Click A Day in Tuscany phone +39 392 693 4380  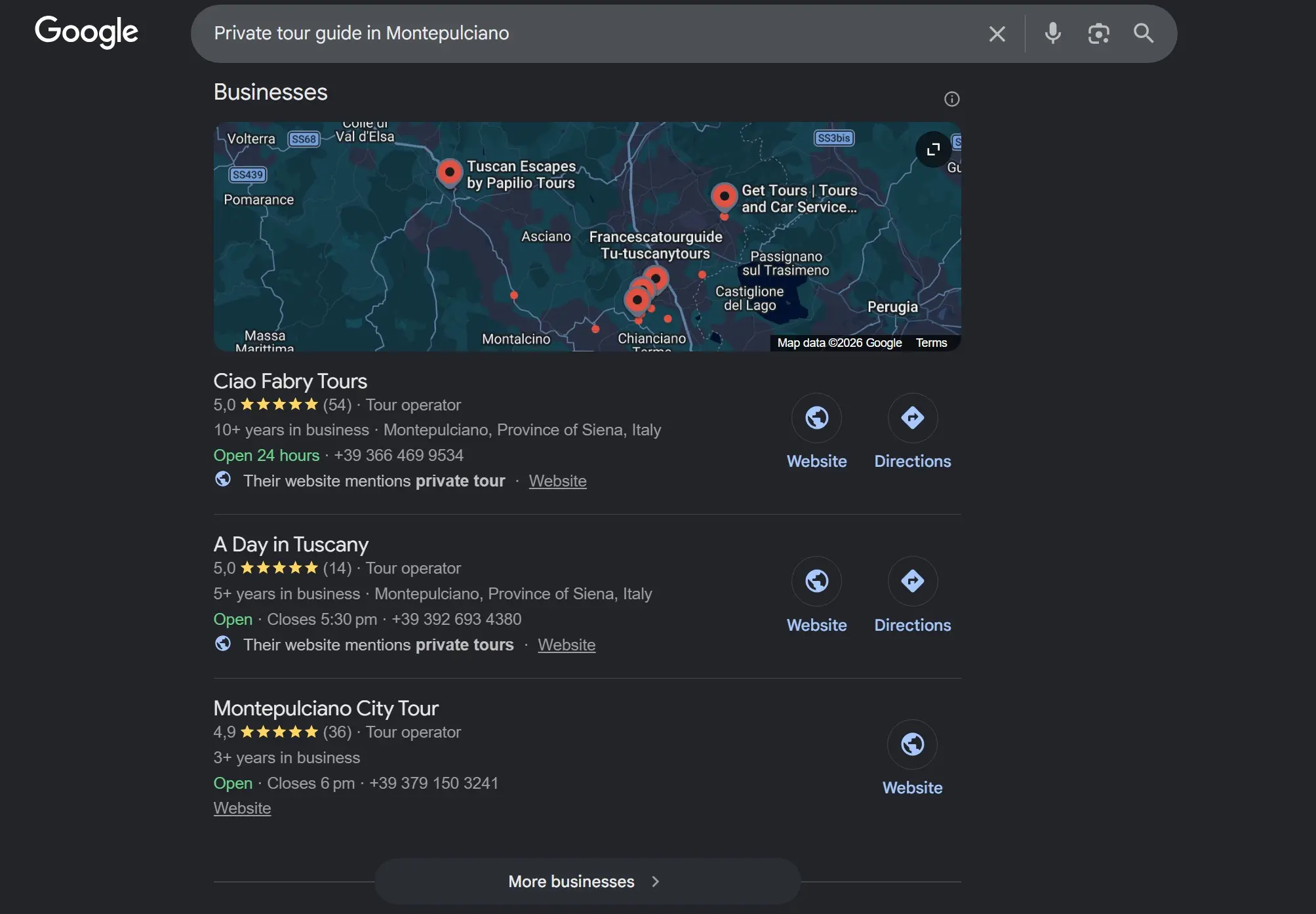point(456,619)
